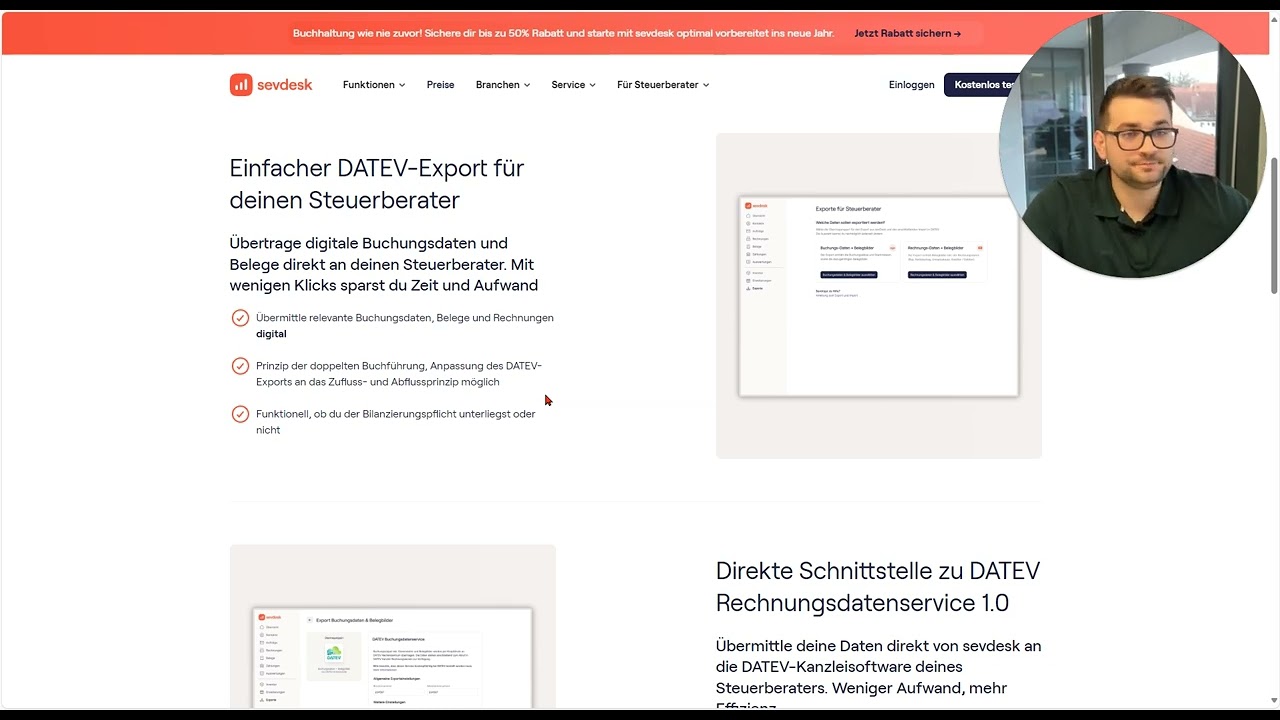
Task: Go to the Preise page
Action: 440,85
